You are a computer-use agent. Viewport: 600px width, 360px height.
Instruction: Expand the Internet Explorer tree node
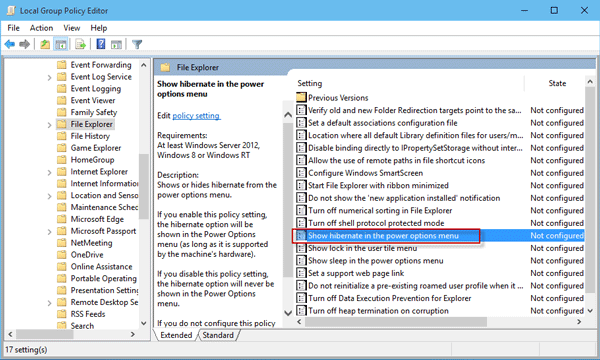(49, 173)
